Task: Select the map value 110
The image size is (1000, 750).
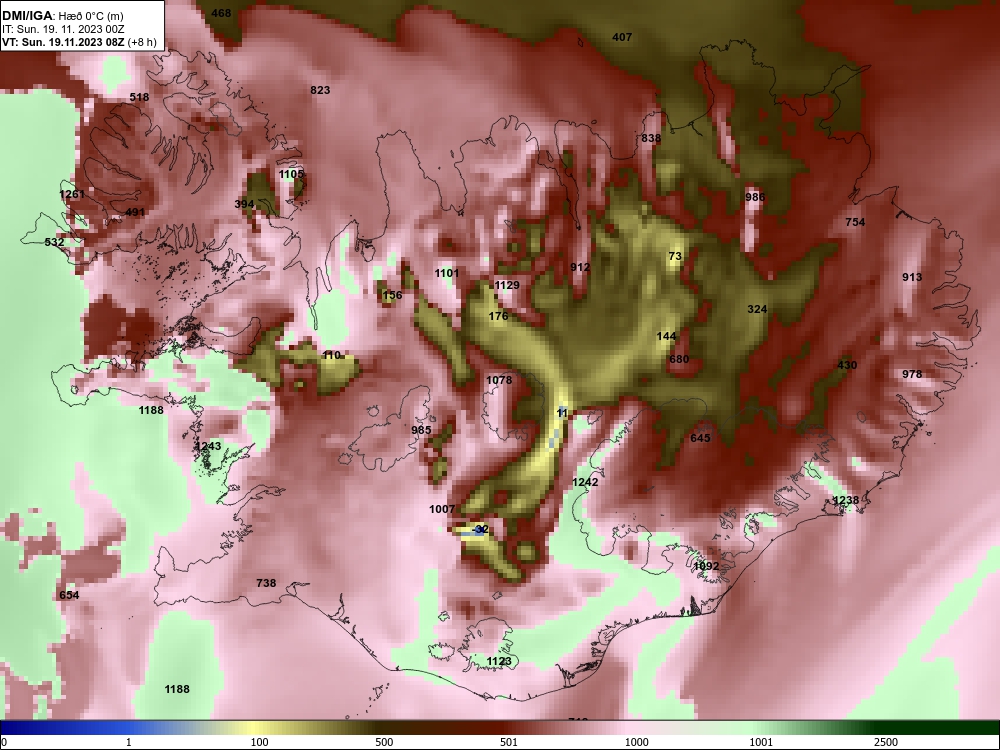Action: click(332, 355)
